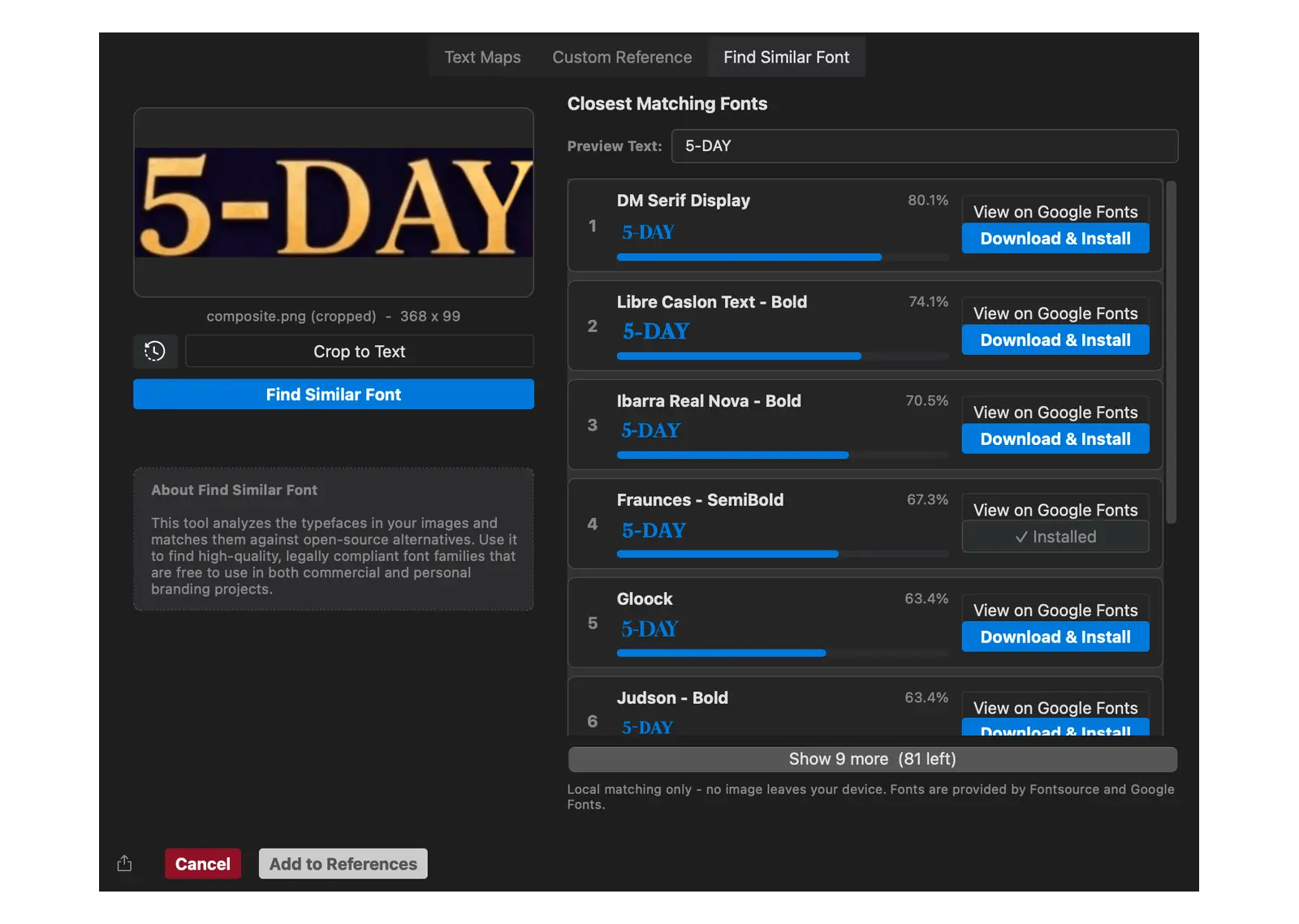
Task: Click the Preview Text input field
Action: pyautogui.click(x=925, y=146)
